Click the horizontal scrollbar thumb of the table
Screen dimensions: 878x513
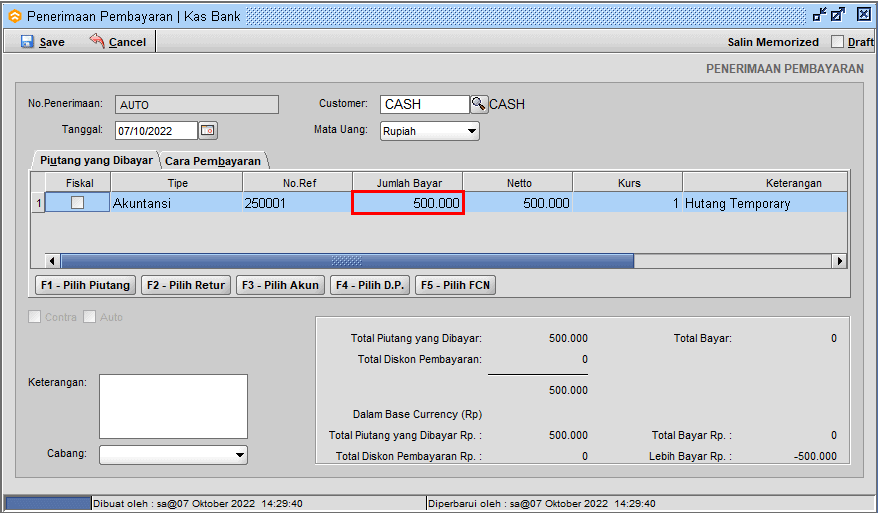[x=347, y=261]
